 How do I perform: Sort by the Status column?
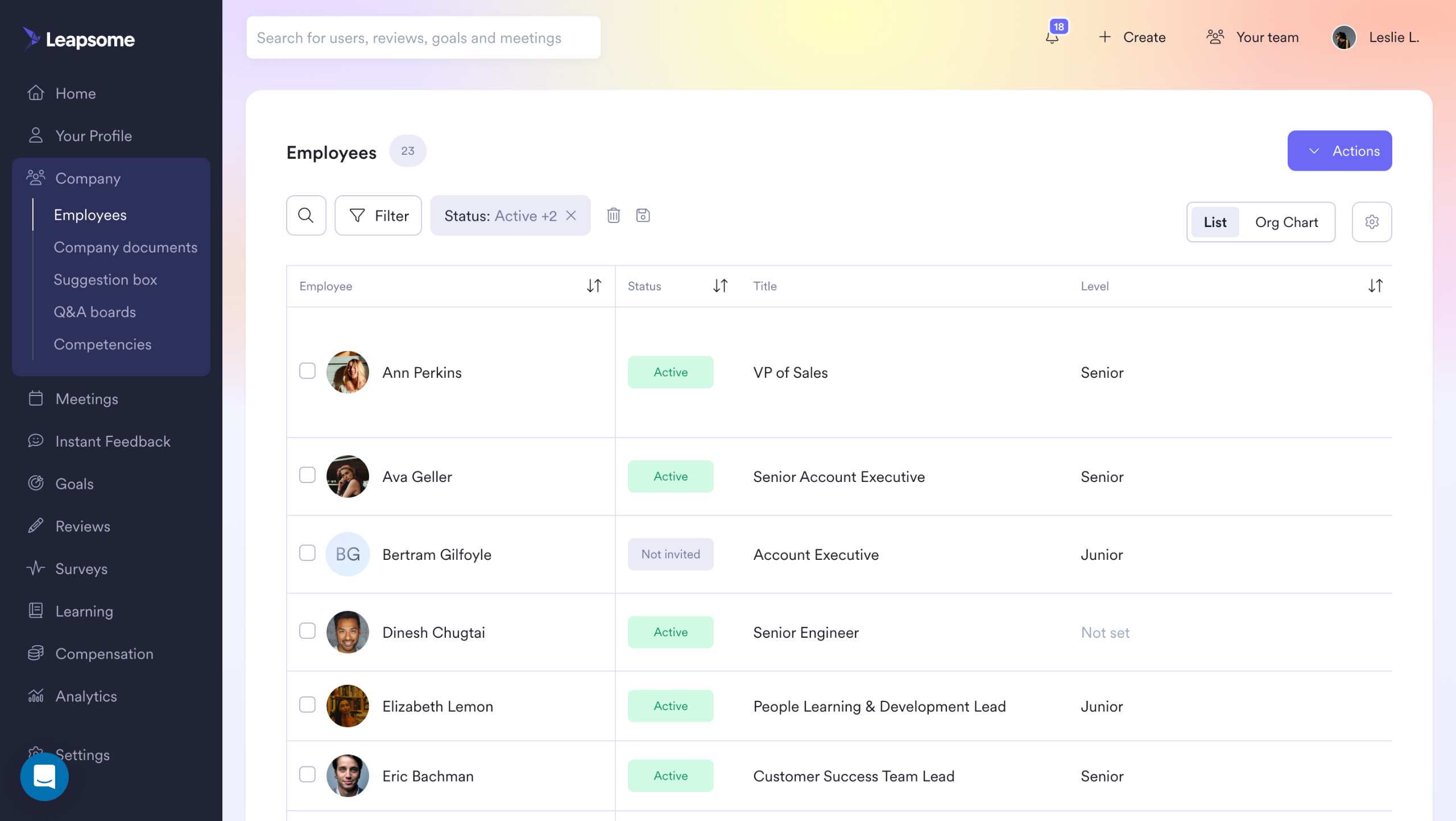click(720, 286)
